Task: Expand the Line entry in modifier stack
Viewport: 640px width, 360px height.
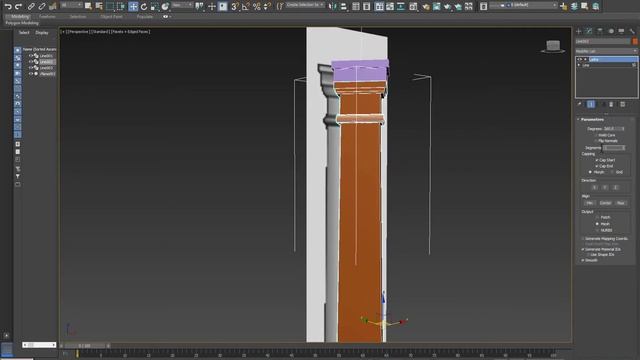Action: click(x=579, y=65)
